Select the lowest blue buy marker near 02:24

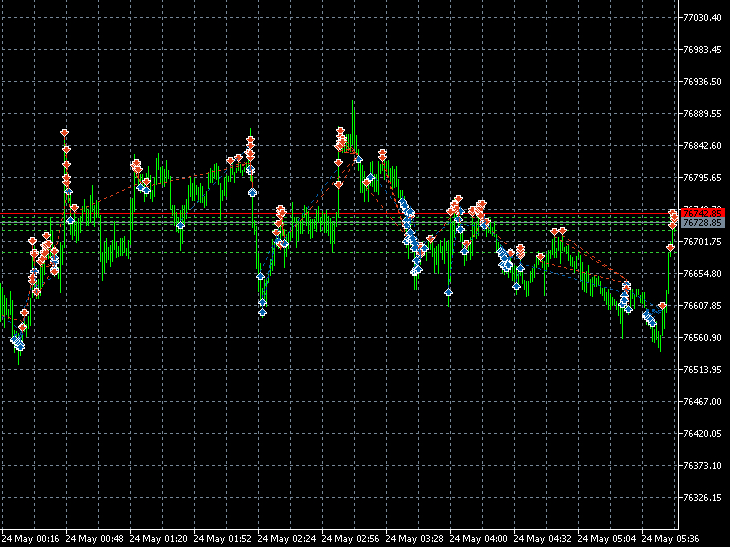263,312
